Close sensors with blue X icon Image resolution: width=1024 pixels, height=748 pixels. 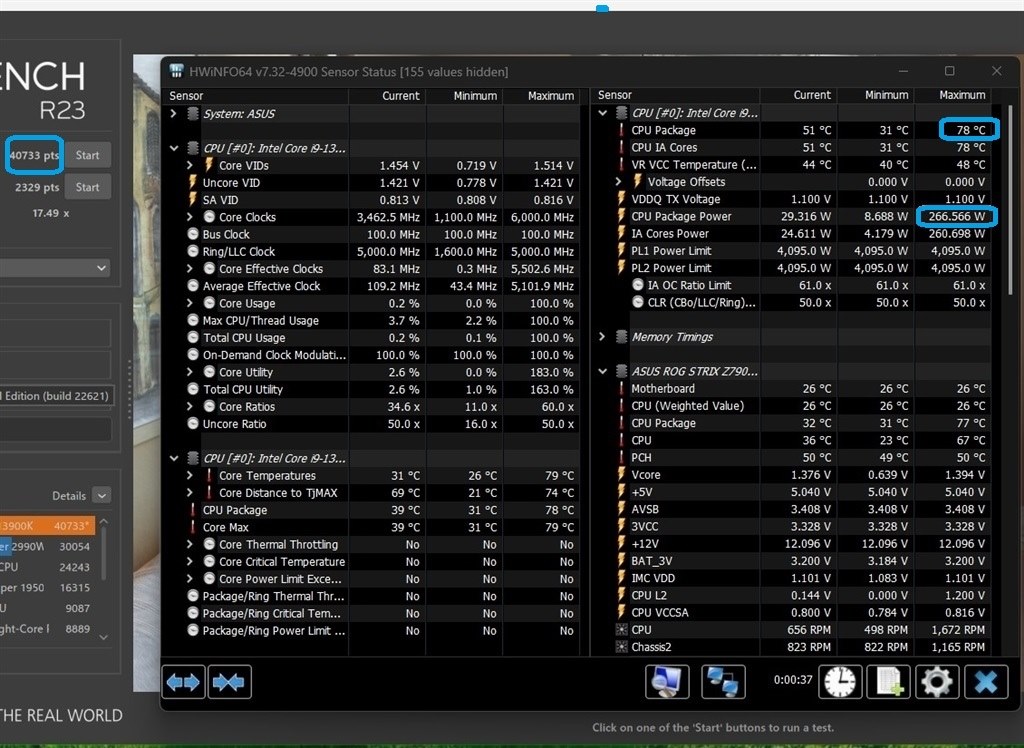tap(985, 681)
